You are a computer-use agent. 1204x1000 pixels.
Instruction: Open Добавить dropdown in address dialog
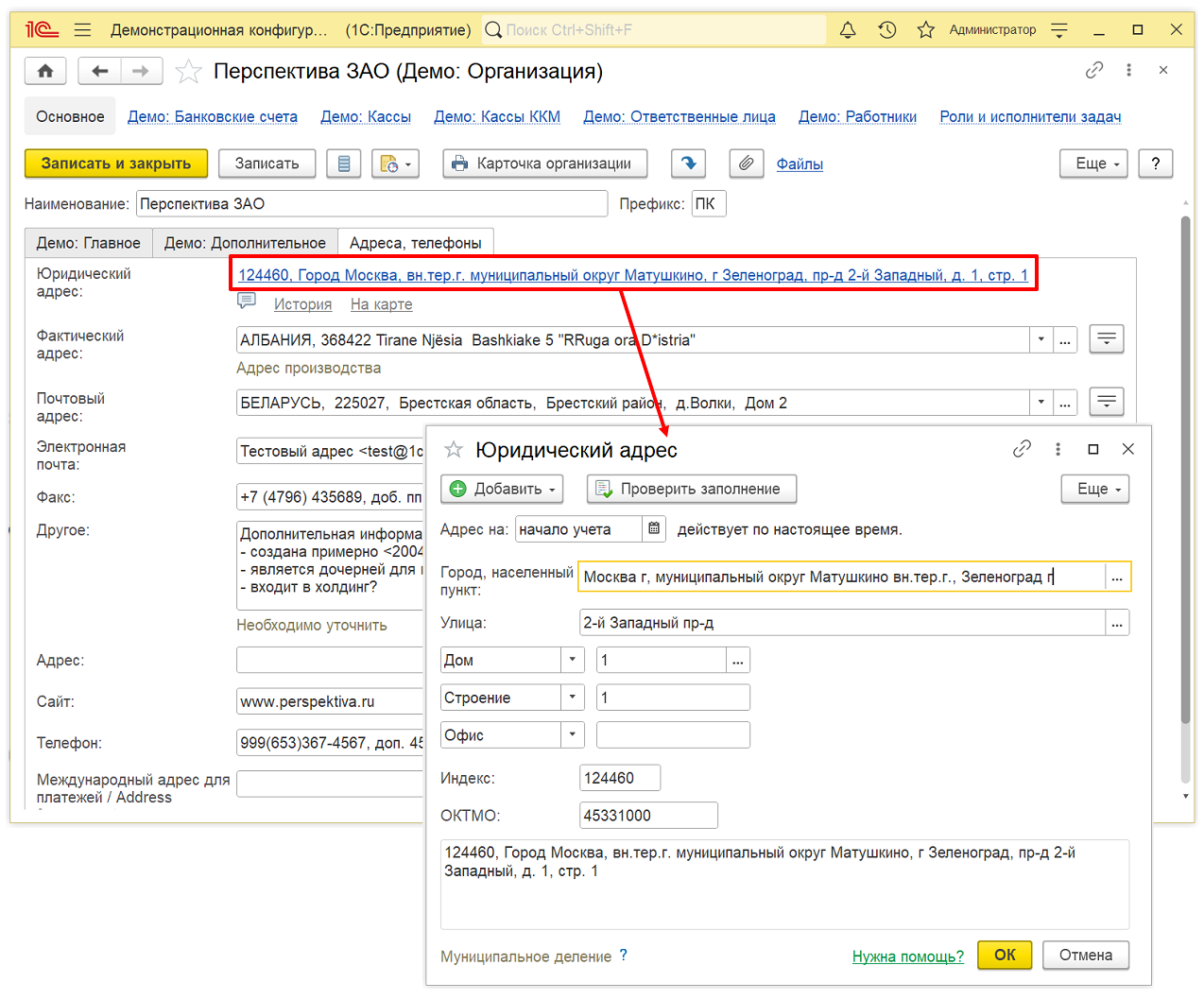pyautogui.click(x=502, y=489)
